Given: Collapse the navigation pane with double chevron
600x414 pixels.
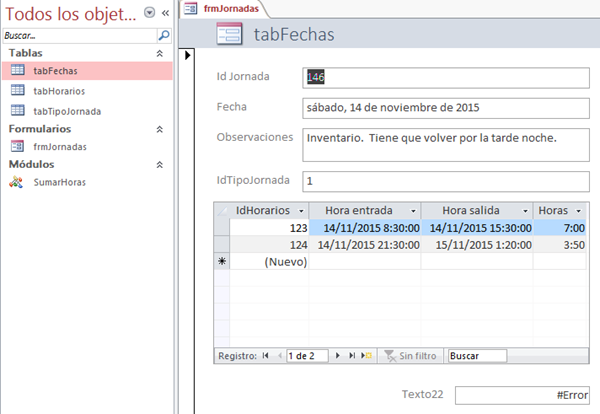Looking at the screenshot, I should pyautogui.click(x=165, y=13).
